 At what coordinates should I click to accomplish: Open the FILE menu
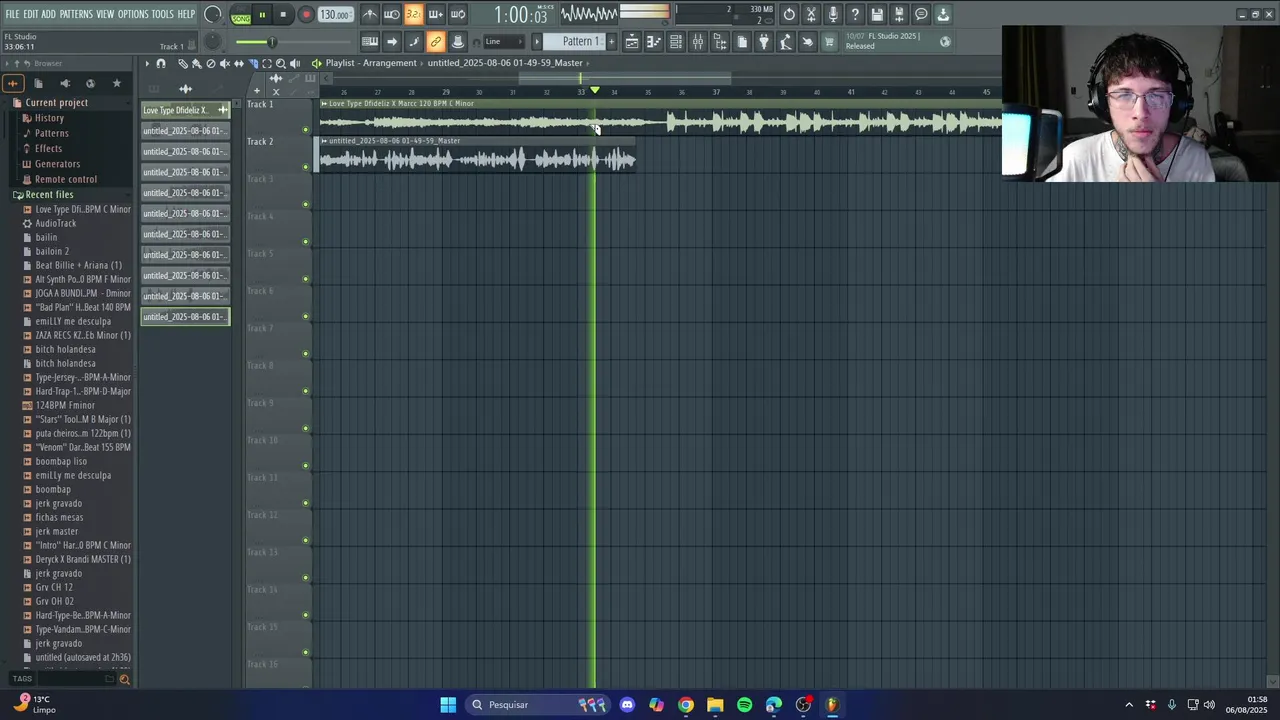point(13,14)
